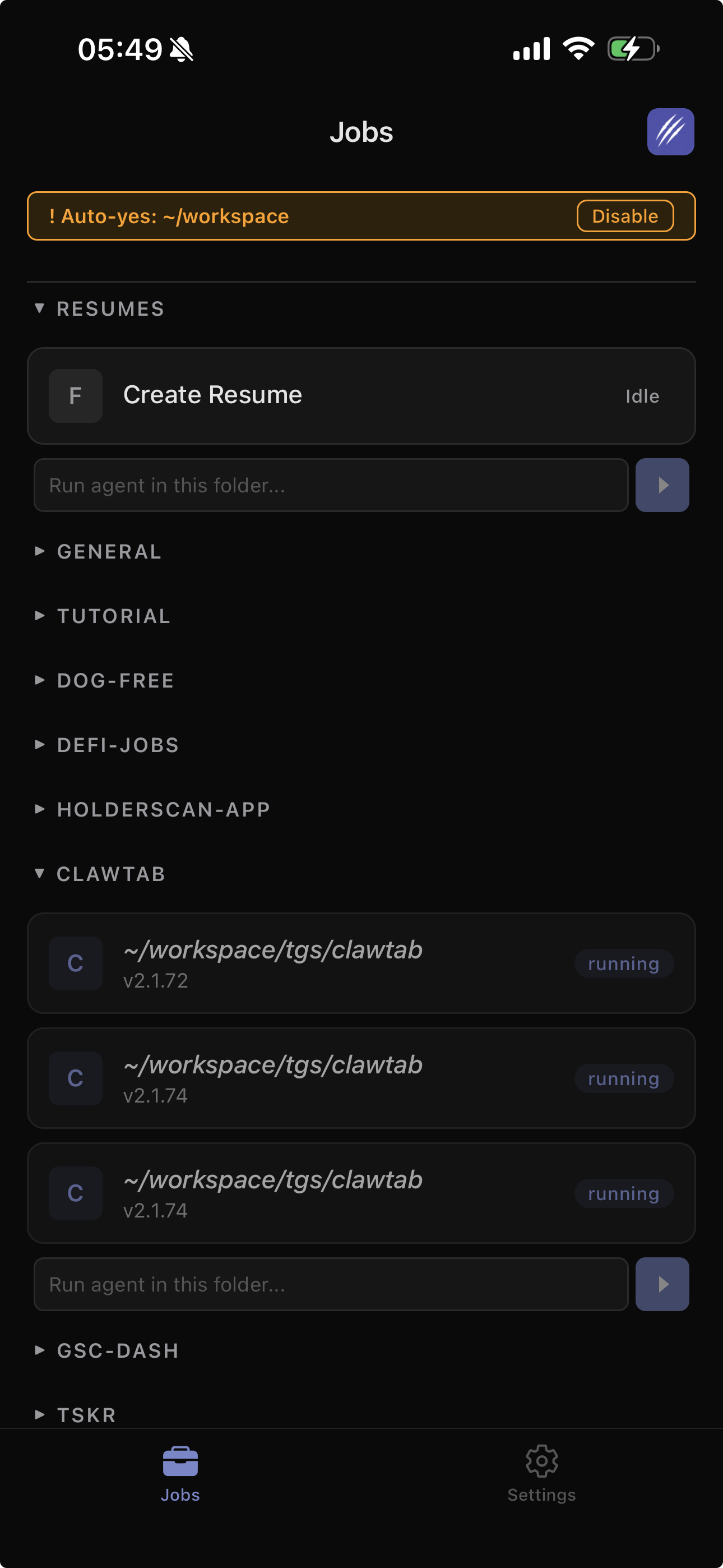723x1568 pixels.
Task: Tap the ClawTab claw logo icon
Action: point(670,132)
